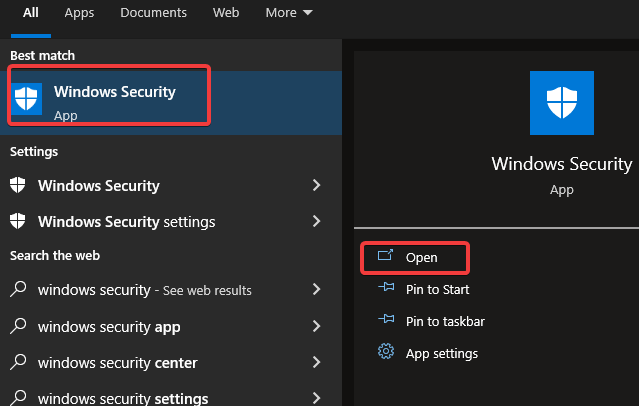Click the shield icon beside Windows Security settings
The height and width of the screenshot is (406, 639).
pyautogui.click(x=18, y=221)
